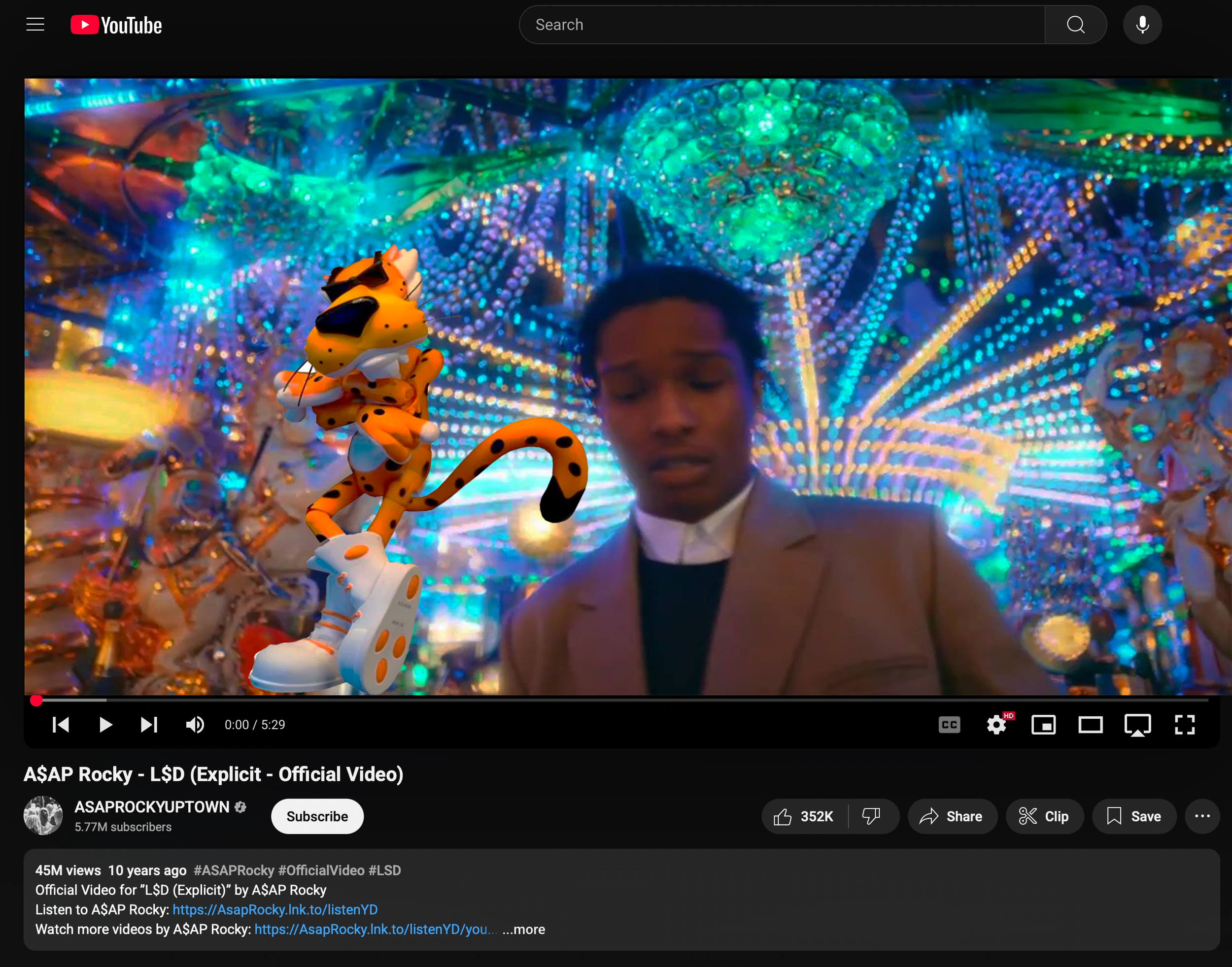This screenshot has width=1232, height=967.
Task: Share the video
Action: [x=952, y=816]
